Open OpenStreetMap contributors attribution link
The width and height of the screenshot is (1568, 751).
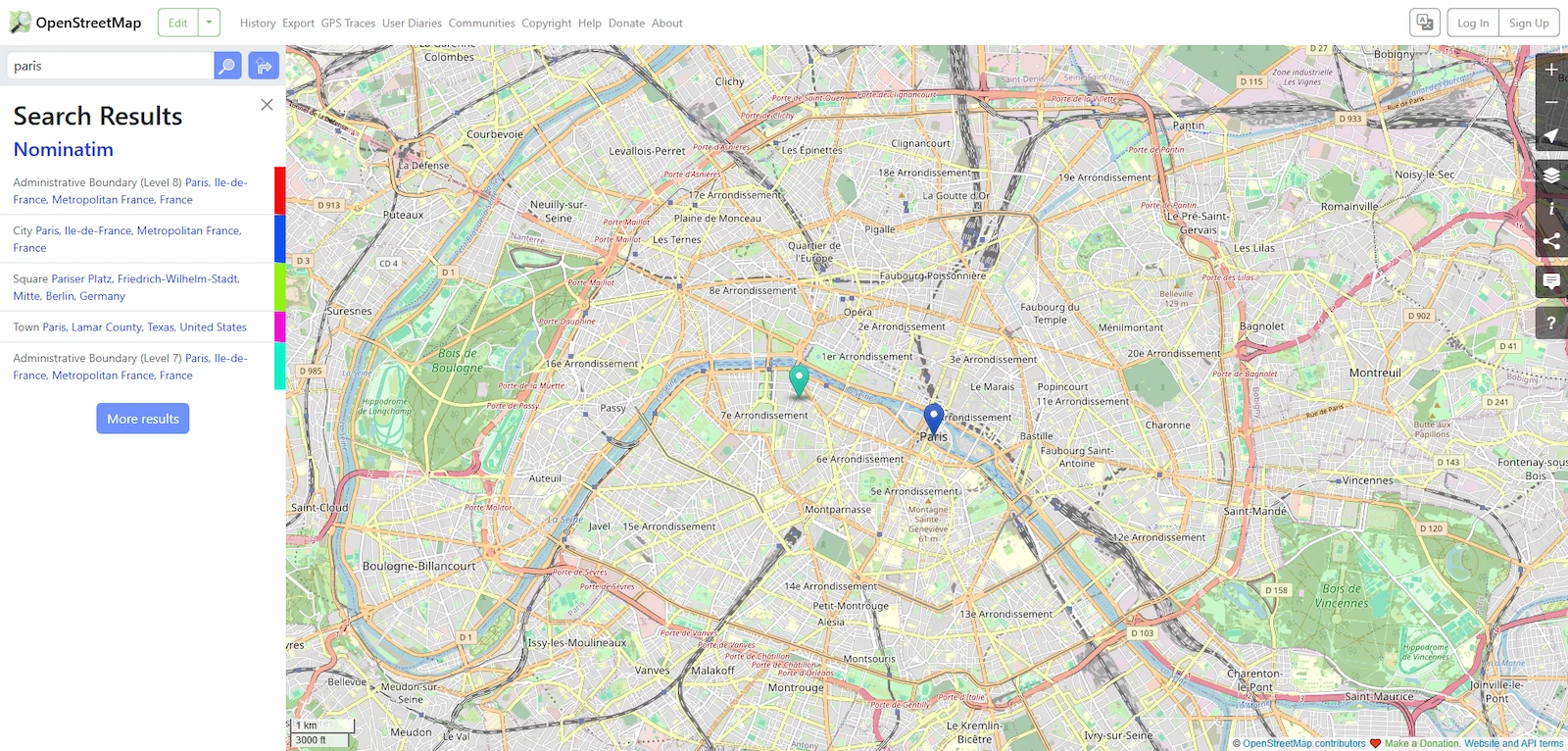[1303, 743]
